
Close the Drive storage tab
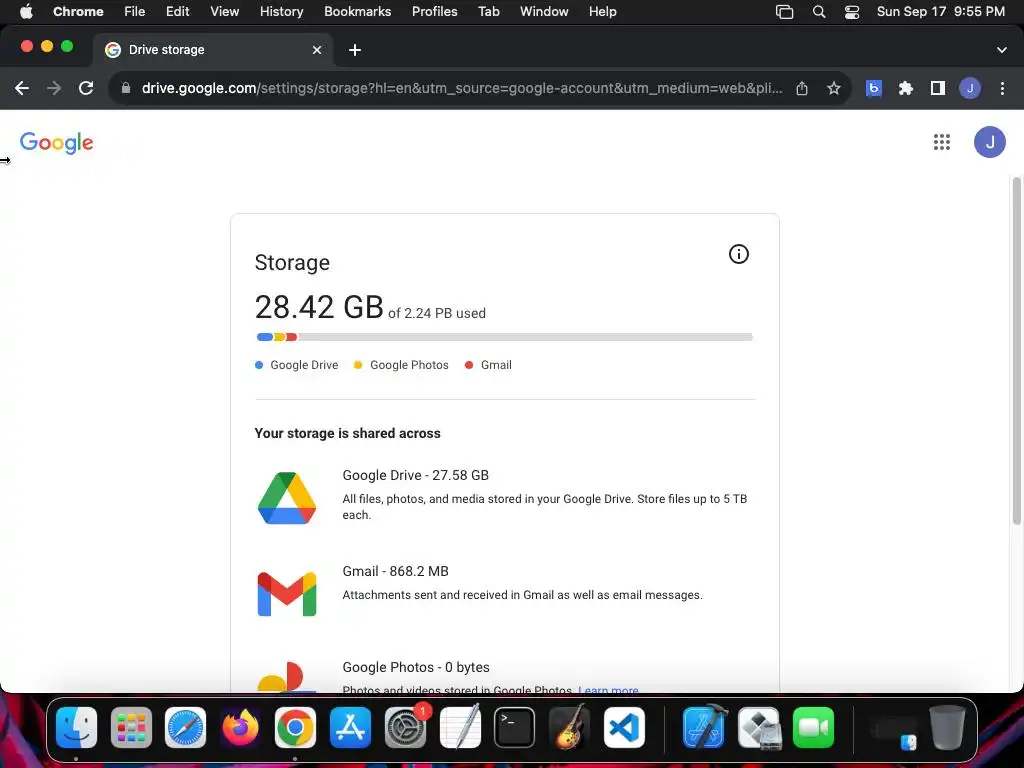(317, 50)
